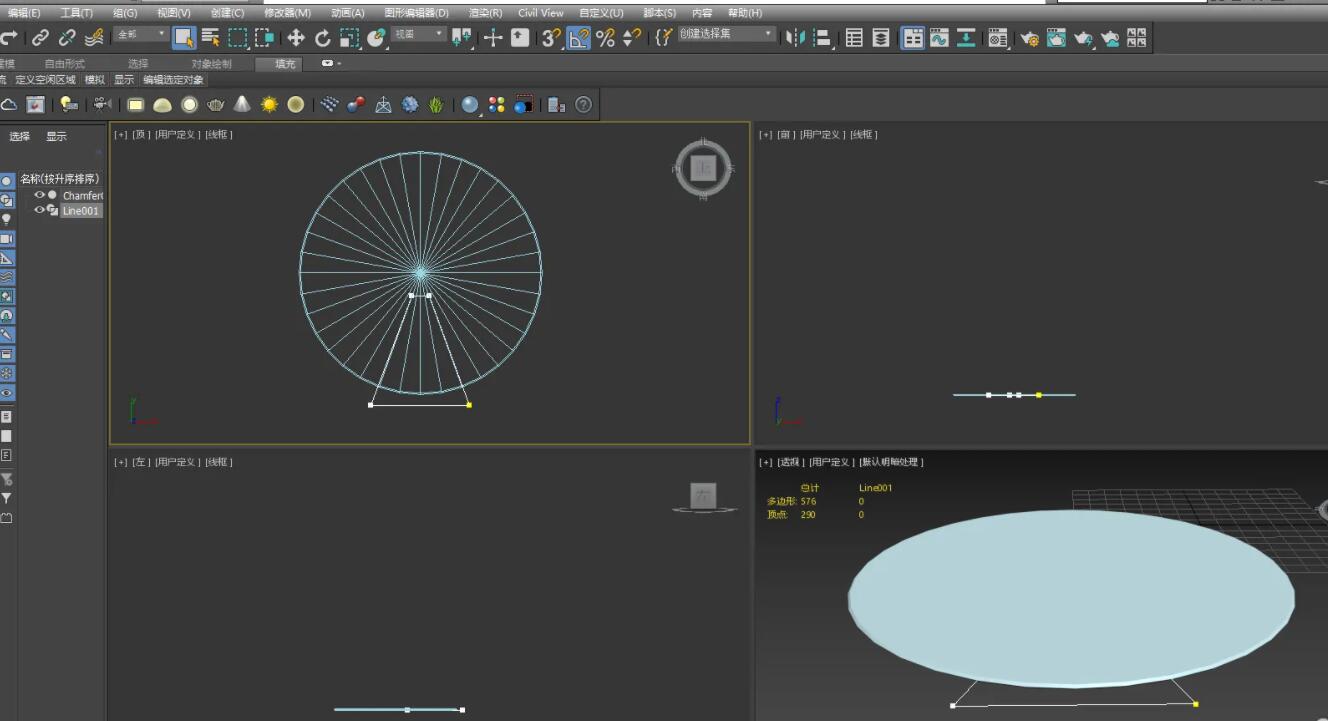Click the Render in Cloud teapot icon
Viewport: 1328px width, 721px height.
coord(1110,38)
